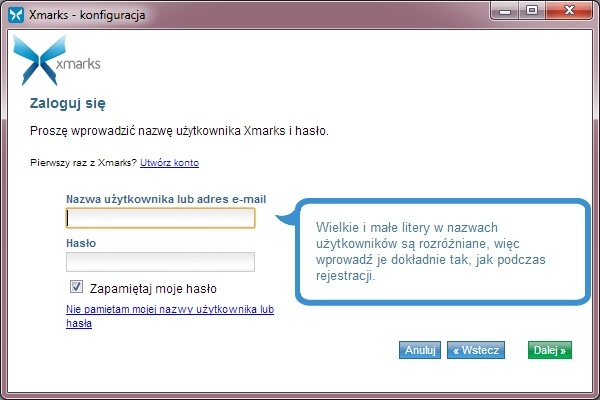
Task: Toggle the Zapamiętaj moje hasło checkbox
Action: click(76, 286)
